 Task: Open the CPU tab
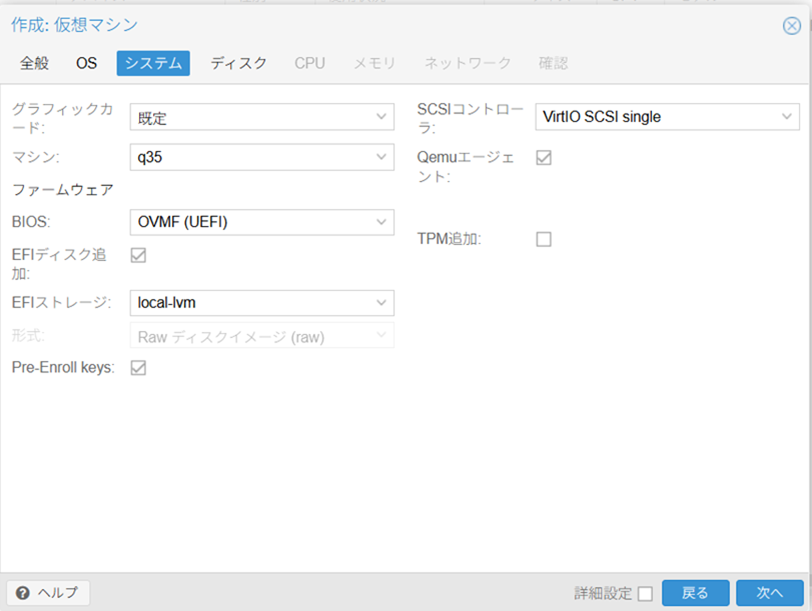[310, 63]
